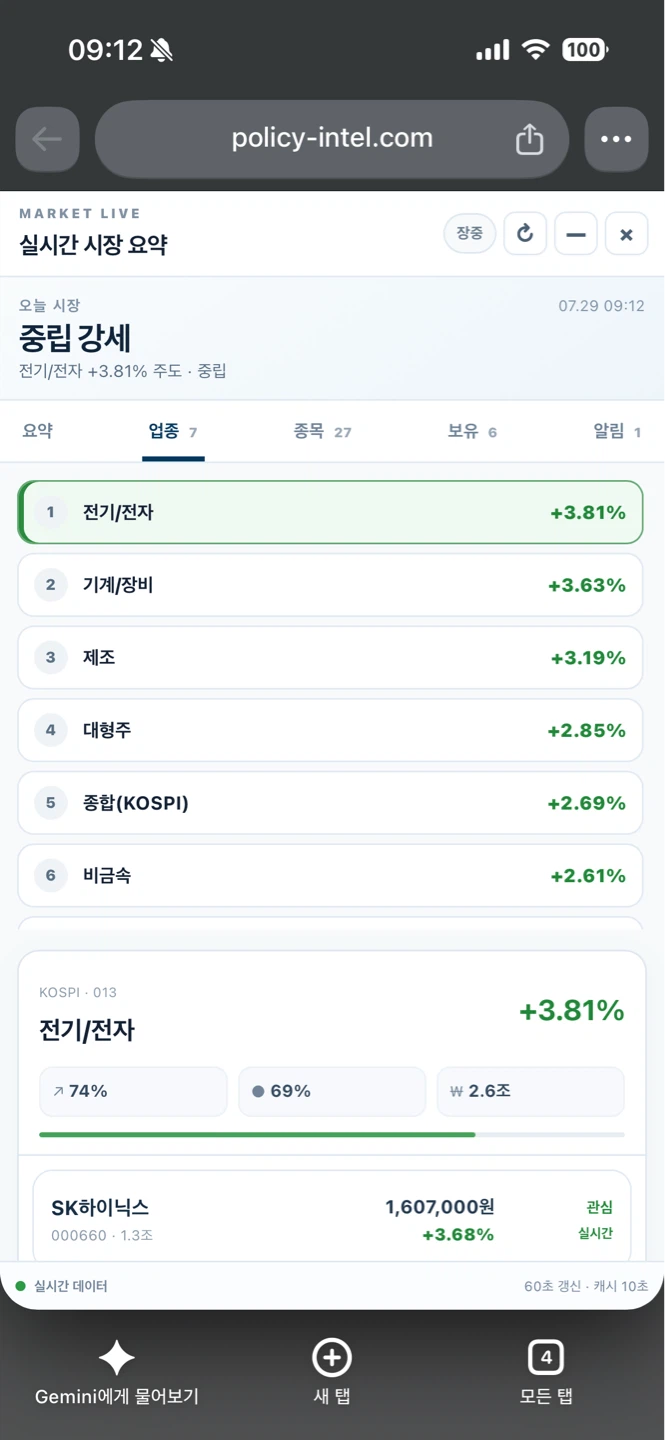The height and width of the screenshot is (1440, 665).
Task: Open the share icon in address bar
Action: [529, 139]
